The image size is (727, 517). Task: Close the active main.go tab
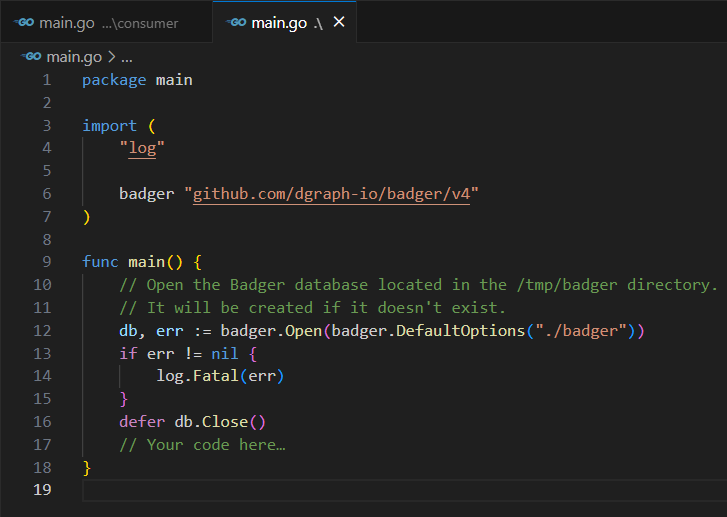339,22
